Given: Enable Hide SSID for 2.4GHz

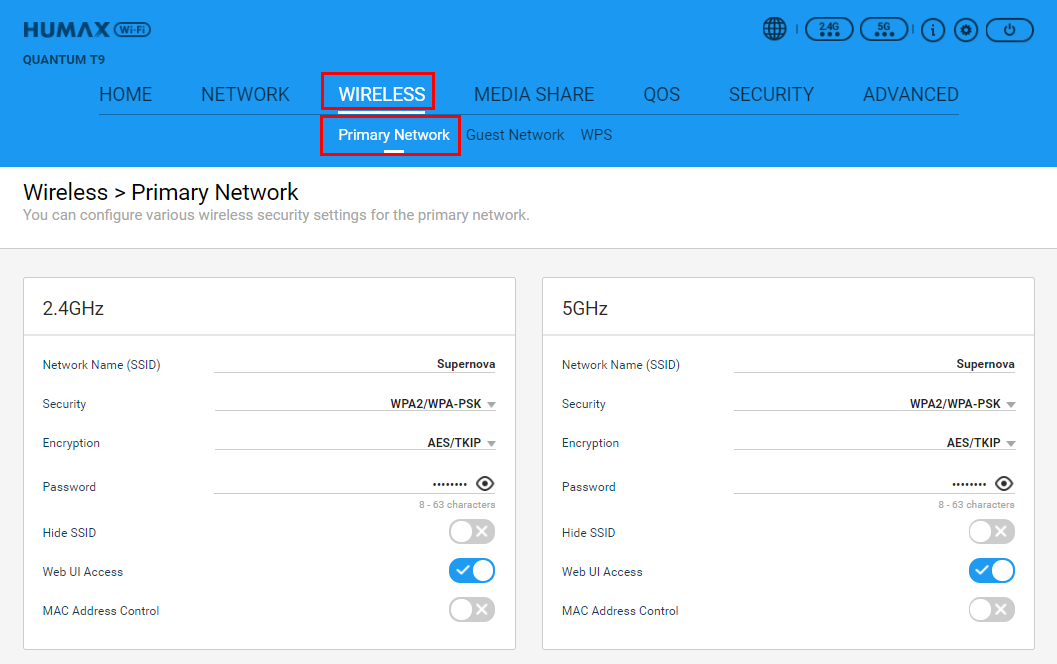Looking at the screenshot, I should [x=472, y=532].
